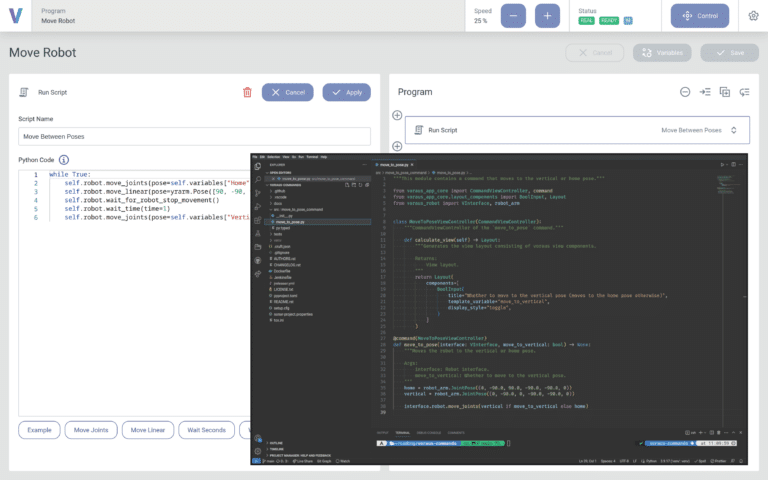Expand the Move Between Poses step chevron

734,130
